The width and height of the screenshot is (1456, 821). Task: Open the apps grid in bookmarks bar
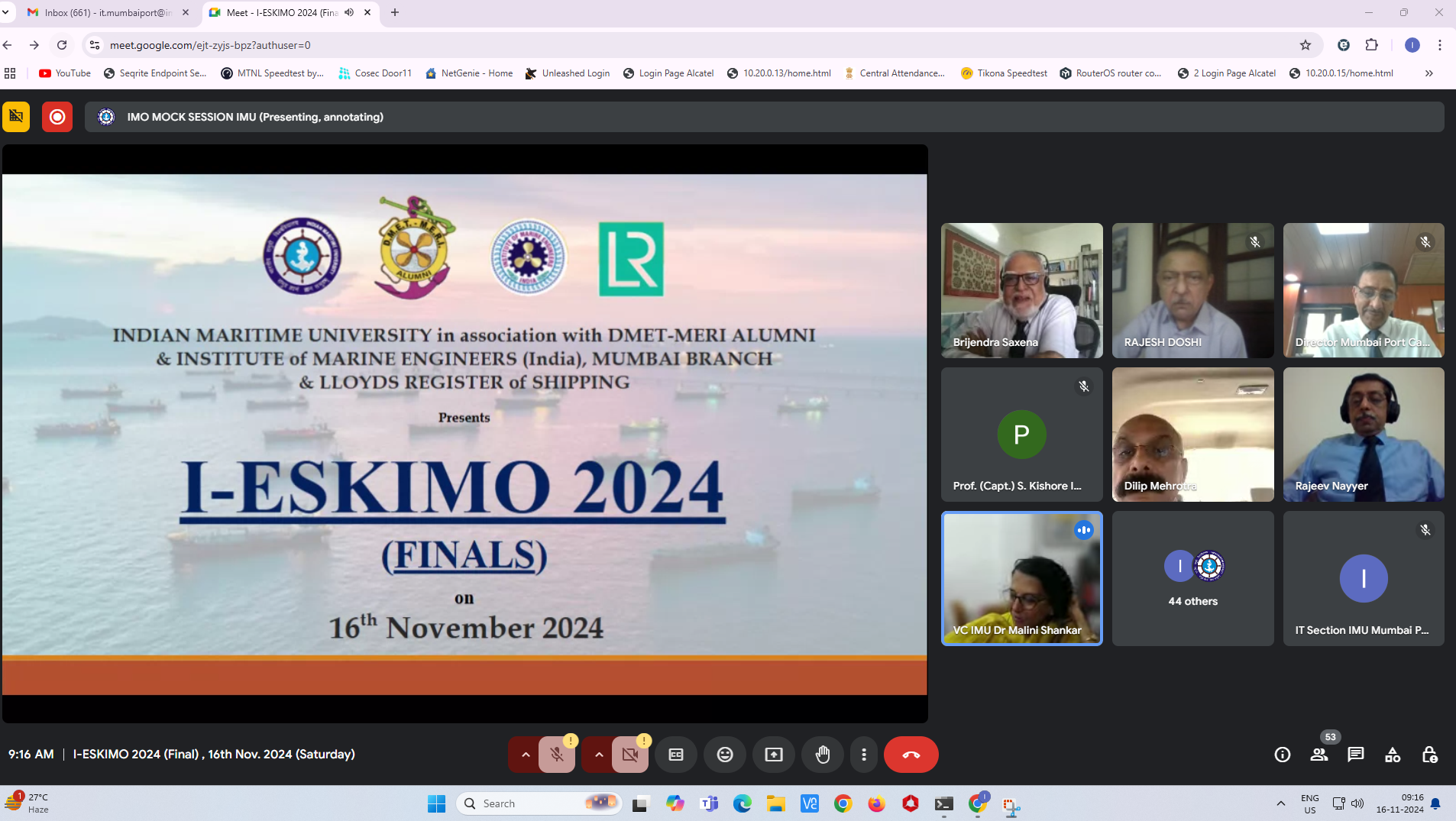pos(10,73)
